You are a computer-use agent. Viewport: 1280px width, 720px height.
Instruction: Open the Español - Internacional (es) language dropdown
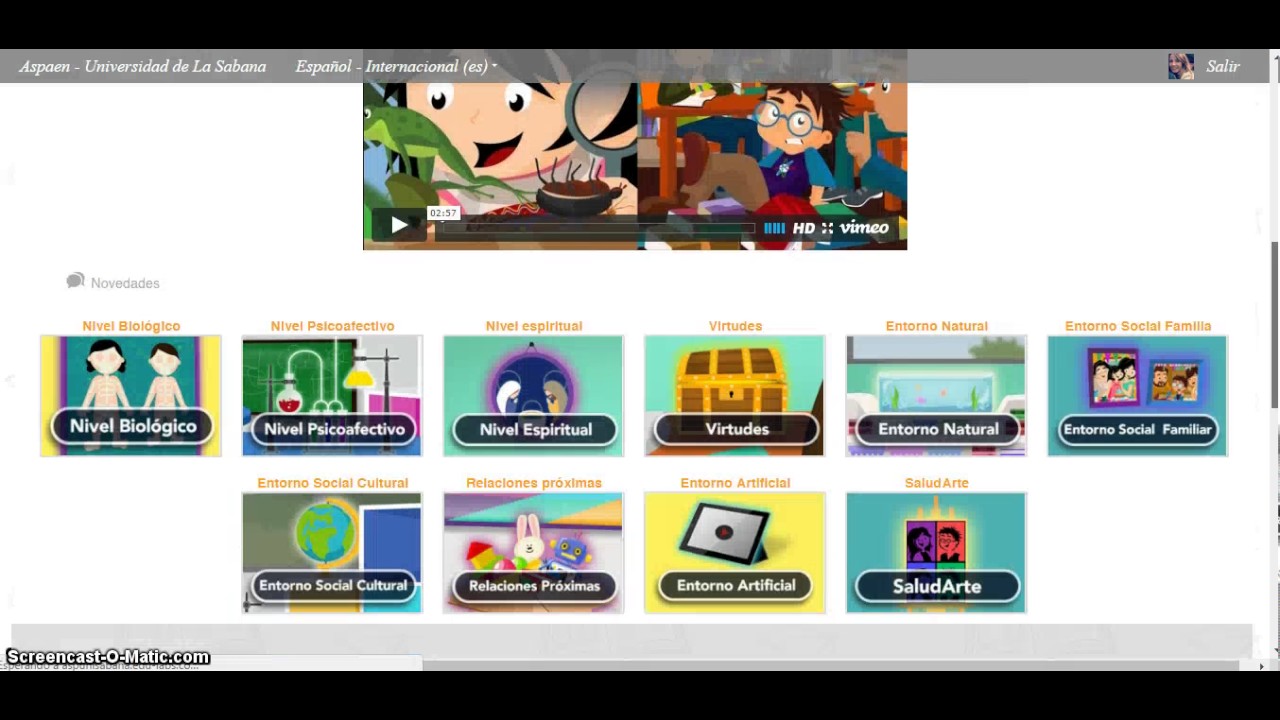point(396,67)
